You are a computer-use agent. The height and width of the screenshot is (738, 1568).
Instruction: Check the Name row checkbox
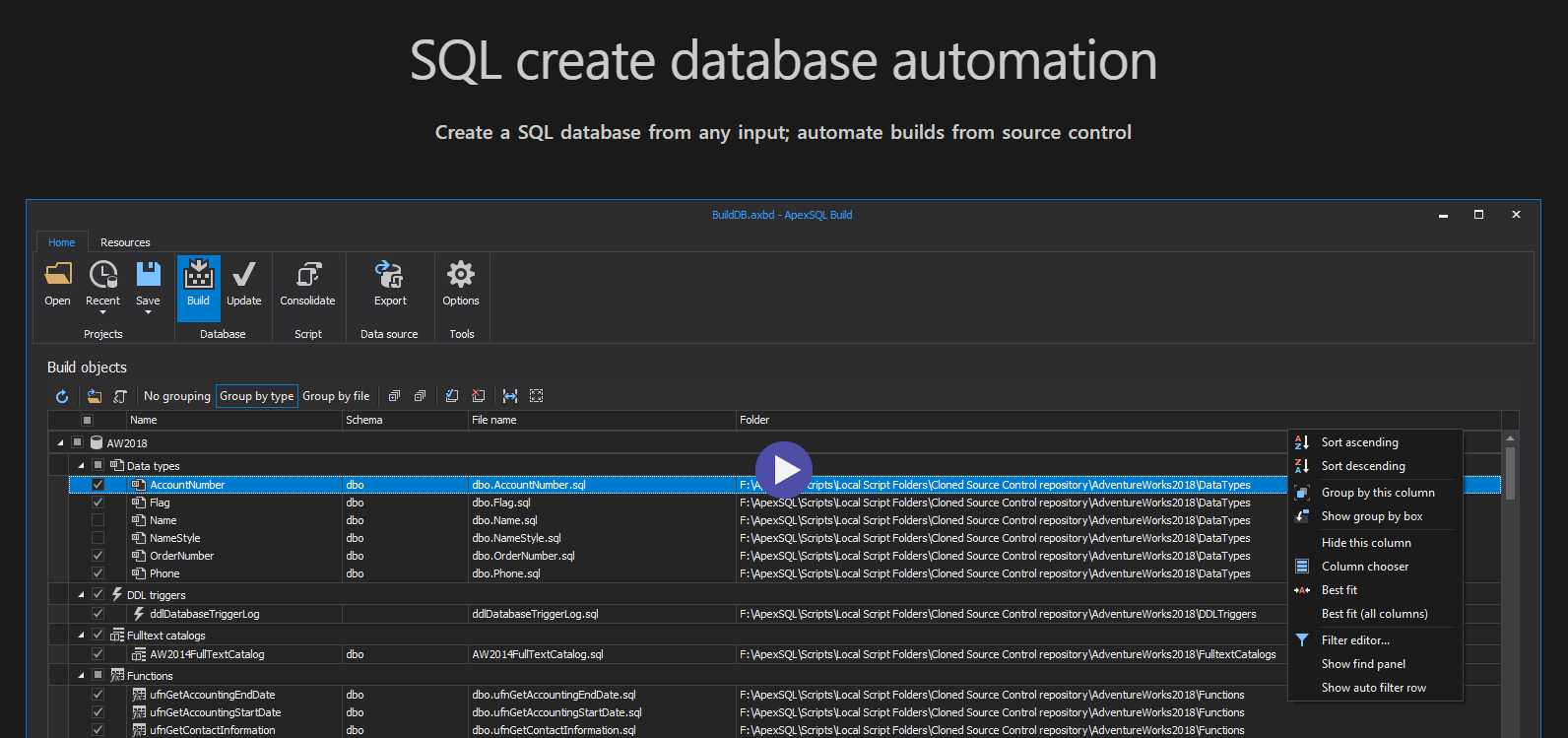[98, 520]
